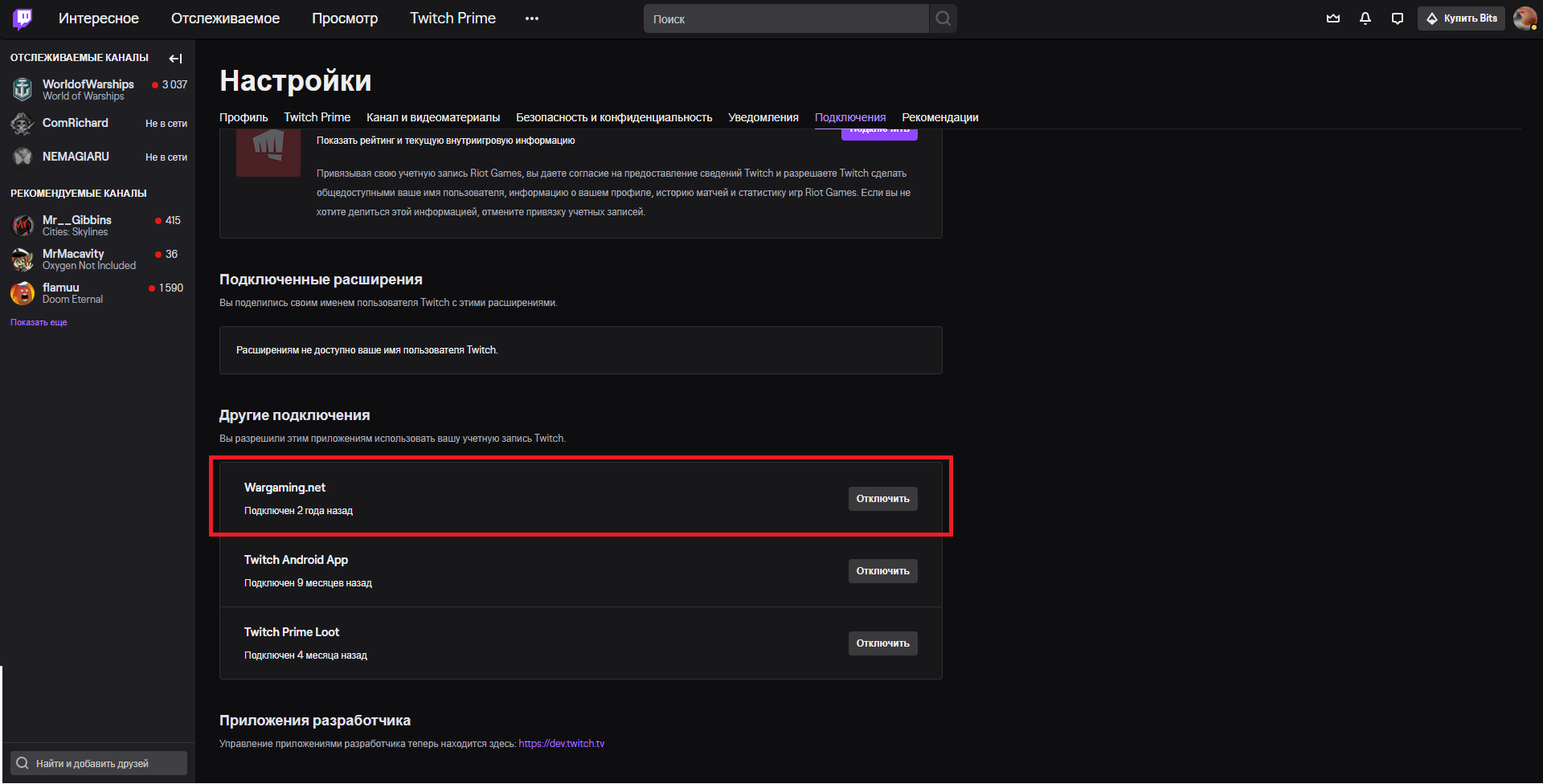The width and height of the screenshot is (1543, 784).
Task: Open the user avatar menu
Action: (1525, 18)
